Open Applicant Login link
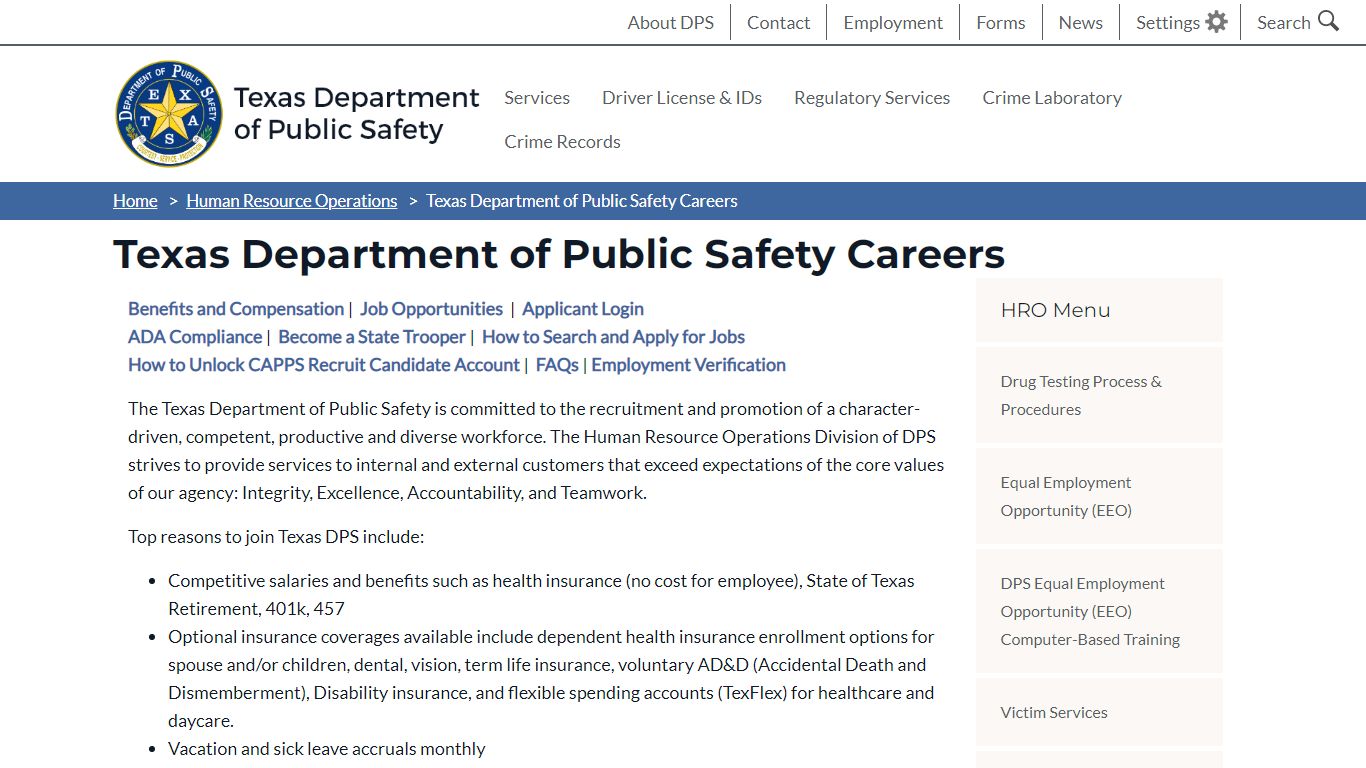Screen dimensions: 1366x768 click(x=583, y=309)
